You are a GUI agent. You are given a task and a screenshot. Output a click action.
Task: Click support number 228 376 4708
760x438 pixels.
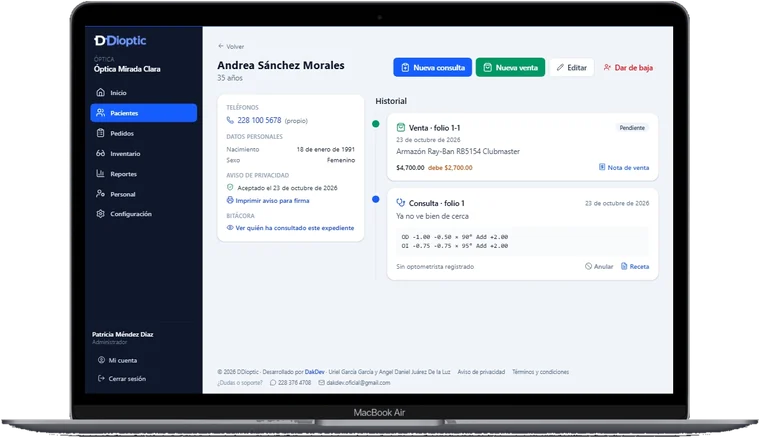coord(295,383)
